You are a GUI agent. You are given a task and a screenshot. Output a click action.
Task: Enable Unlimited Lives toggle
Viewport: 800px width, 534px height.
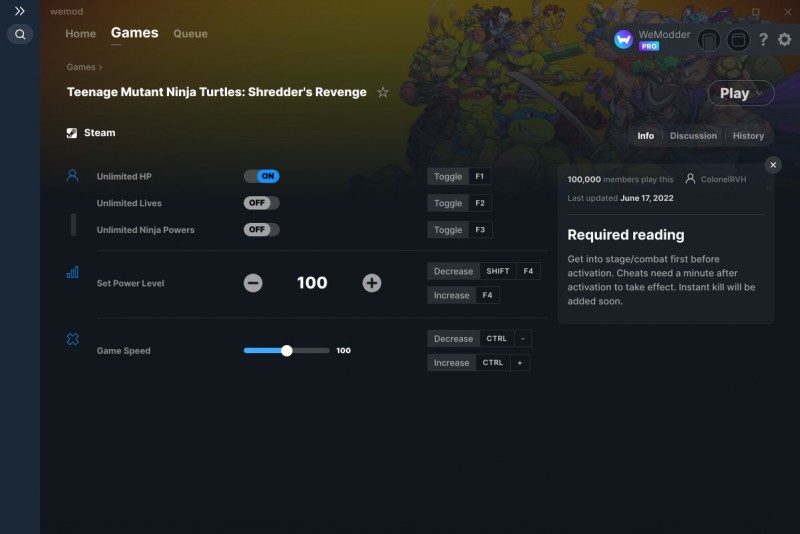point(261,203)
